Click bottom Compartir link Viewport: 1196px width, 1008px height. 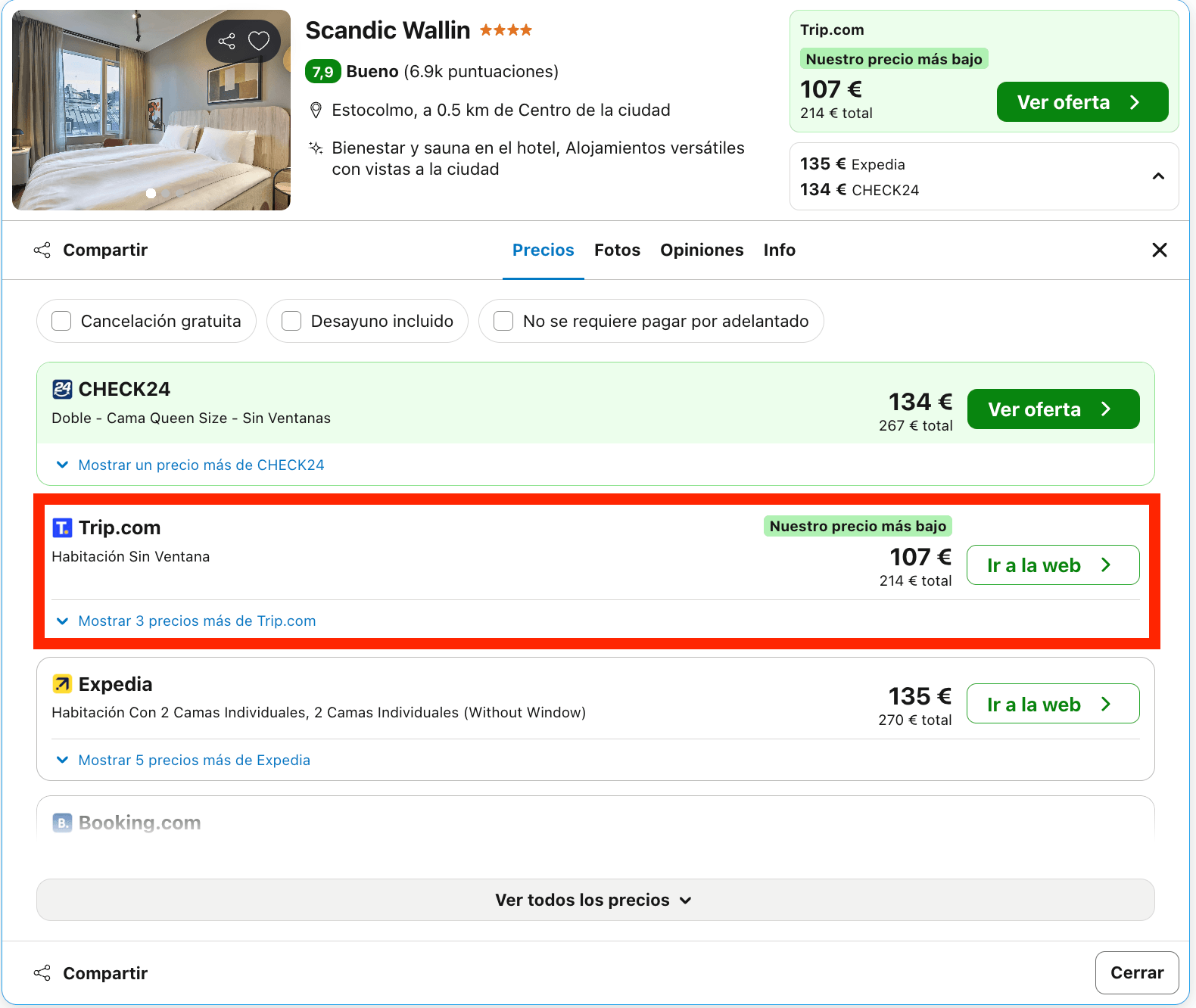tap(105, 973)
